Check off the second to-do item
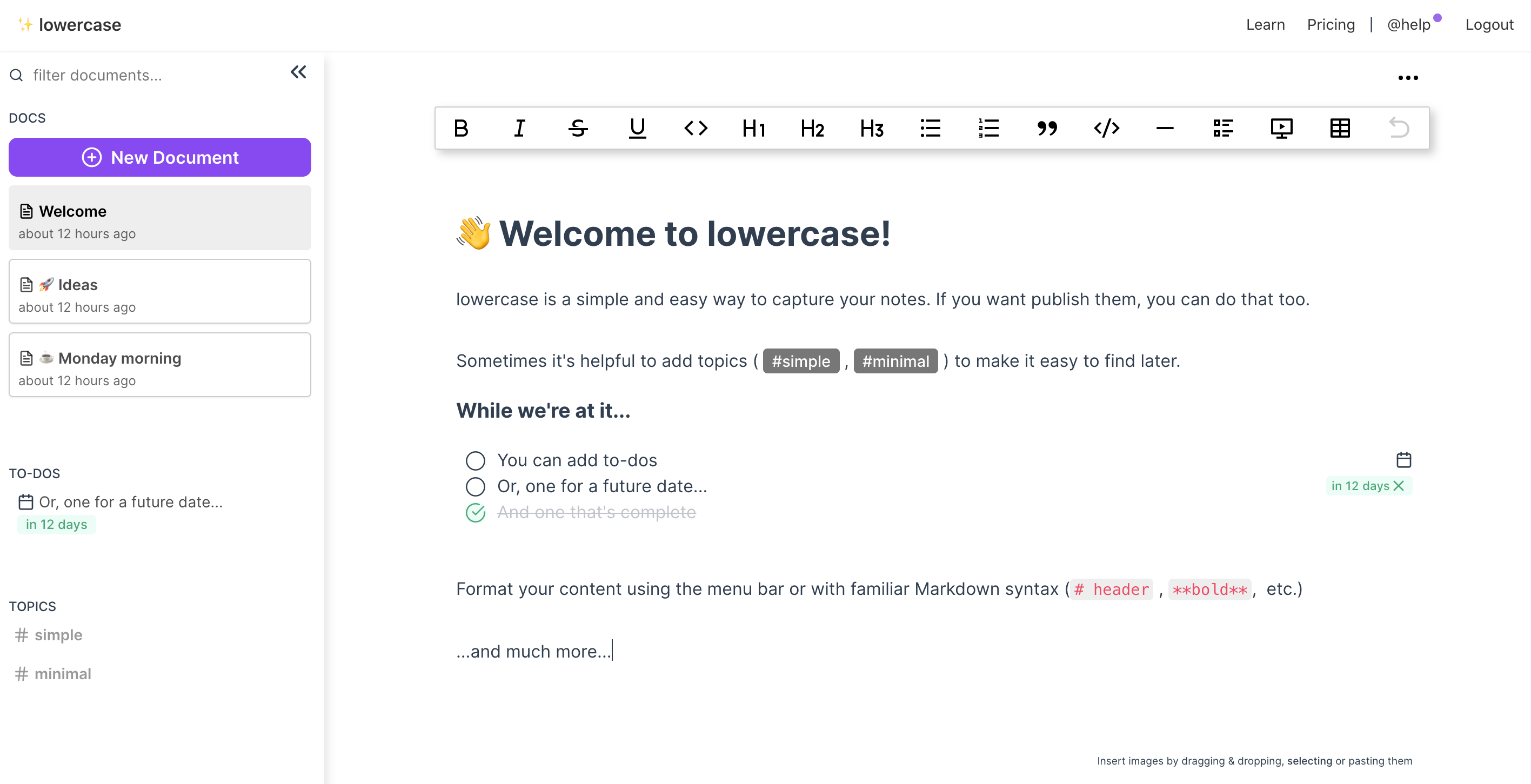This screenshot has width=1531, height=784. point(475,486)
